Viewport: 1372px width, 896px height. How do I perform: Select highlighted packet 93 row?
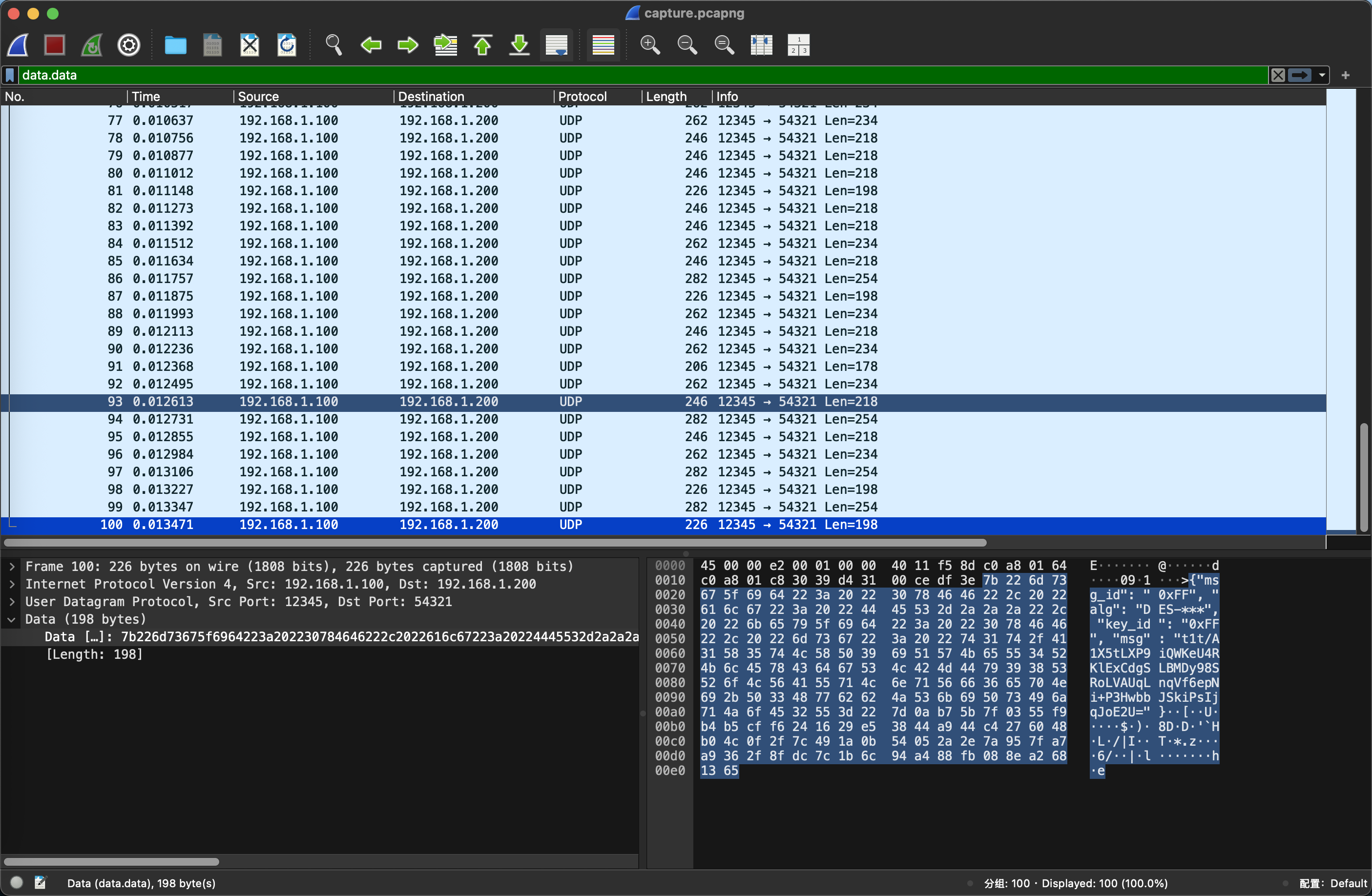click(663, 402)
